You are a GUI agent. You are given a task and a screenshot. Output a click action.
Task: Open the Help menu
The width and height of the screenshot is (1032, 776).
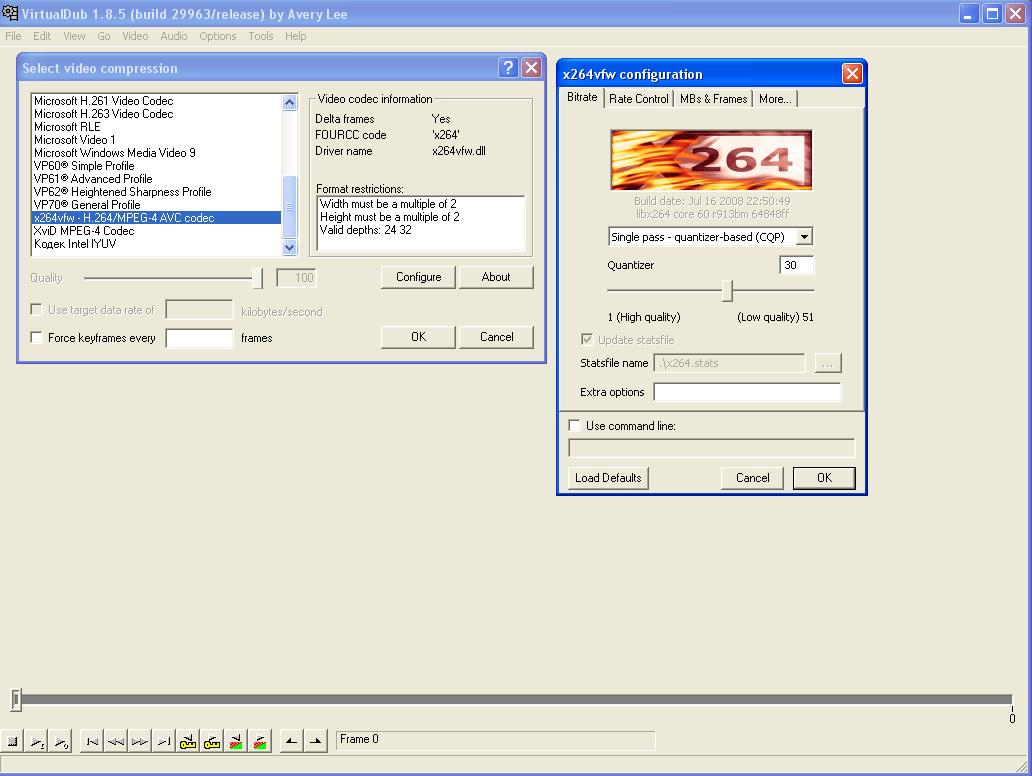coord(296,36)
